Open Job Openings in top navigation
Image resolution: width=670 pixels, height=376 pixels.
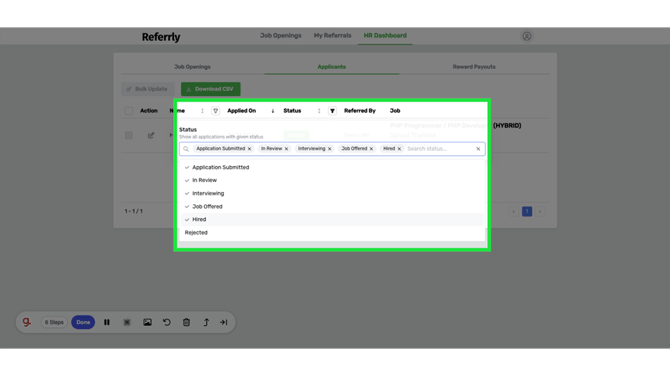pyautogui.click(x=280, y=35)
